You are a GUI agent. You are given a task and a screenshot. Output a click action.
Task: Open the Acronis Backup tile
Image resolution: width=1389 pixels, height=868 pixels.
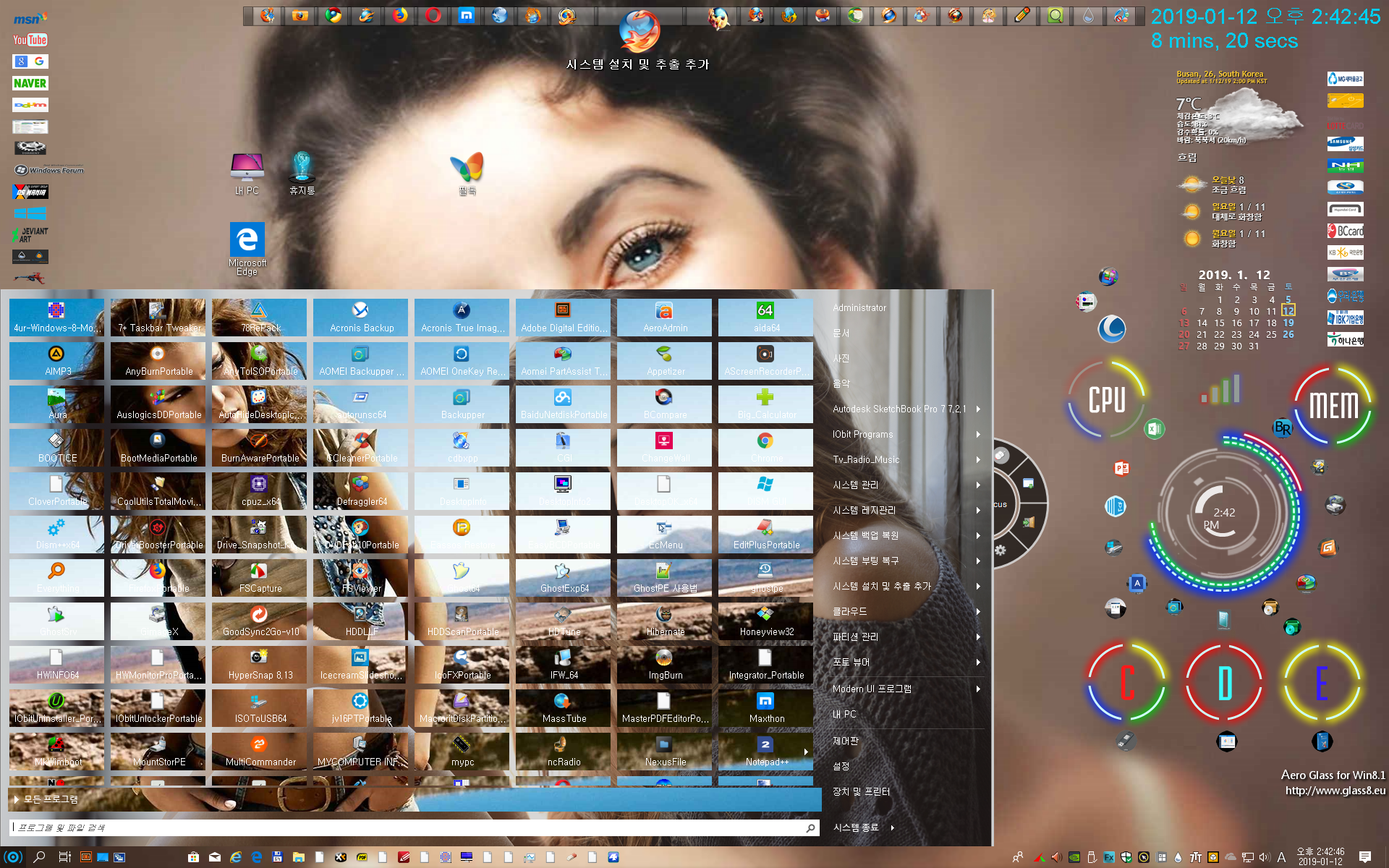360,318
